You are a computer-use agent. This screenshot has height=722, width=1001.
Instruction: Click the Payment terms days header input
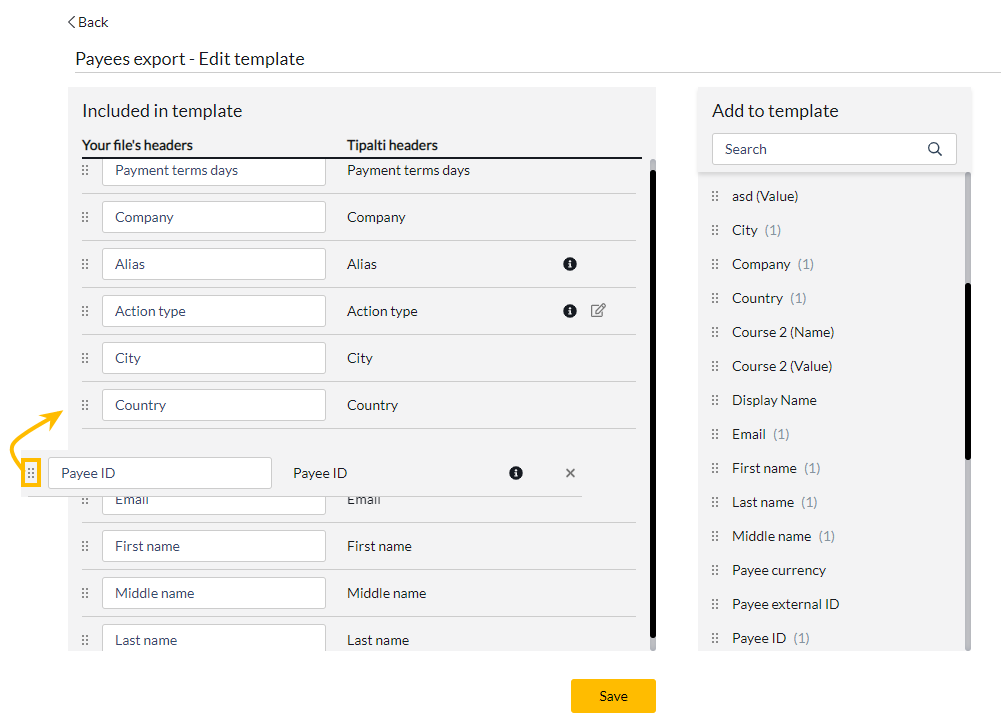214,171
